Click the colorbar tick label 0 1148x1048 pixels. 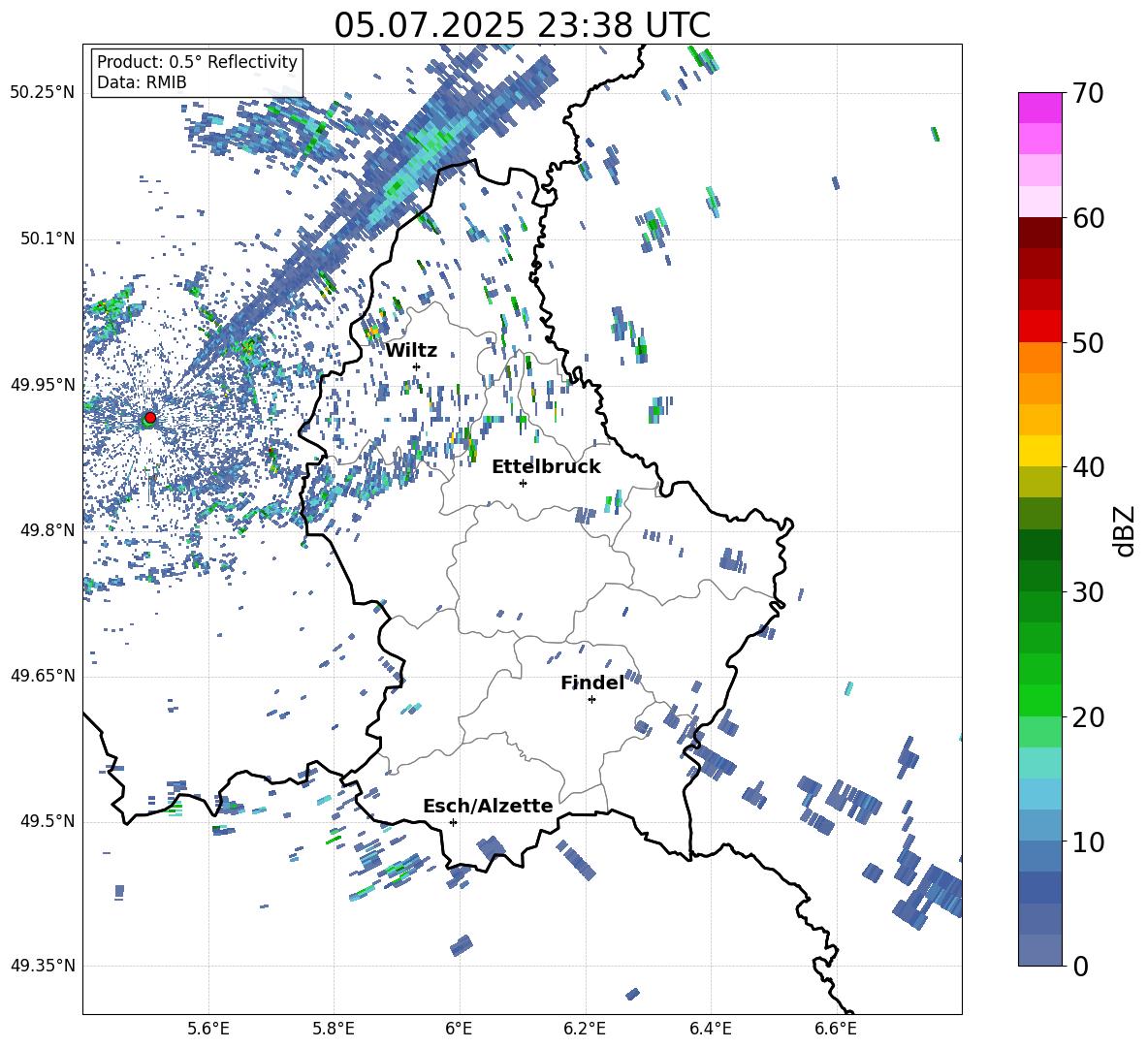[1081, 967]
